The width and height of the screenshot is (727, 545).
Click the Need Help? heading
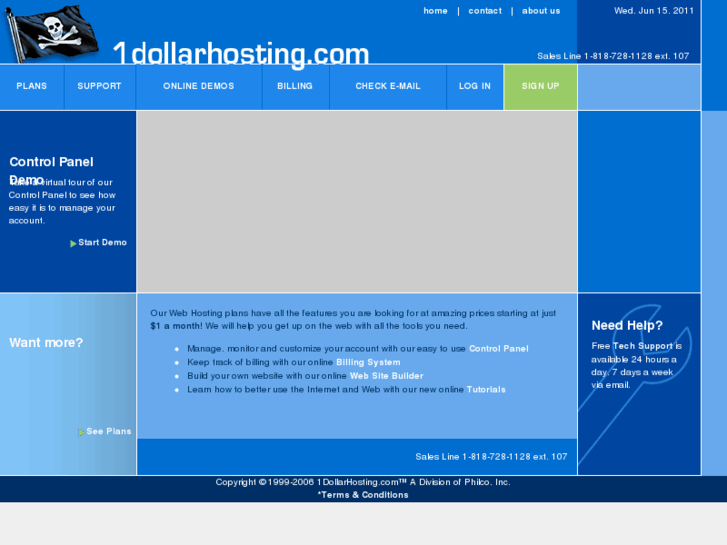pyautogui.click(x=627, y=326)
